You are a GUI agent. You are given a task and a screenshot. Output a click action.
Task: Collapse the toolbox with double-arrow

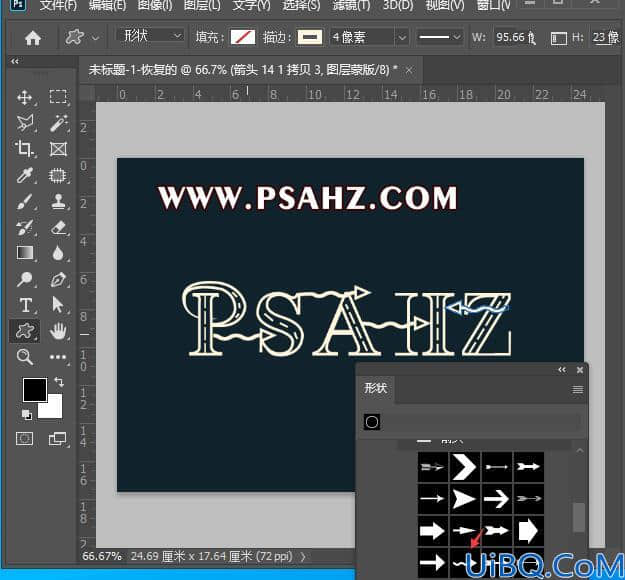[15, 61]
